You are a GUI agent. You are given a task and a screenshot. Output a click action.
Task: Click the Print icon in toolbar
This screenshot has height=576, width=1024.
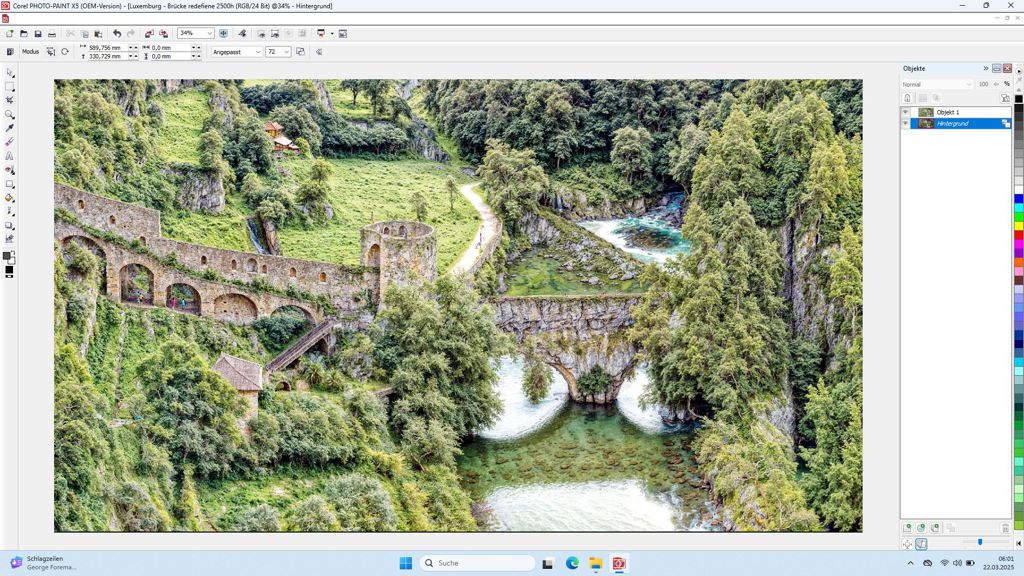point(52,33)
